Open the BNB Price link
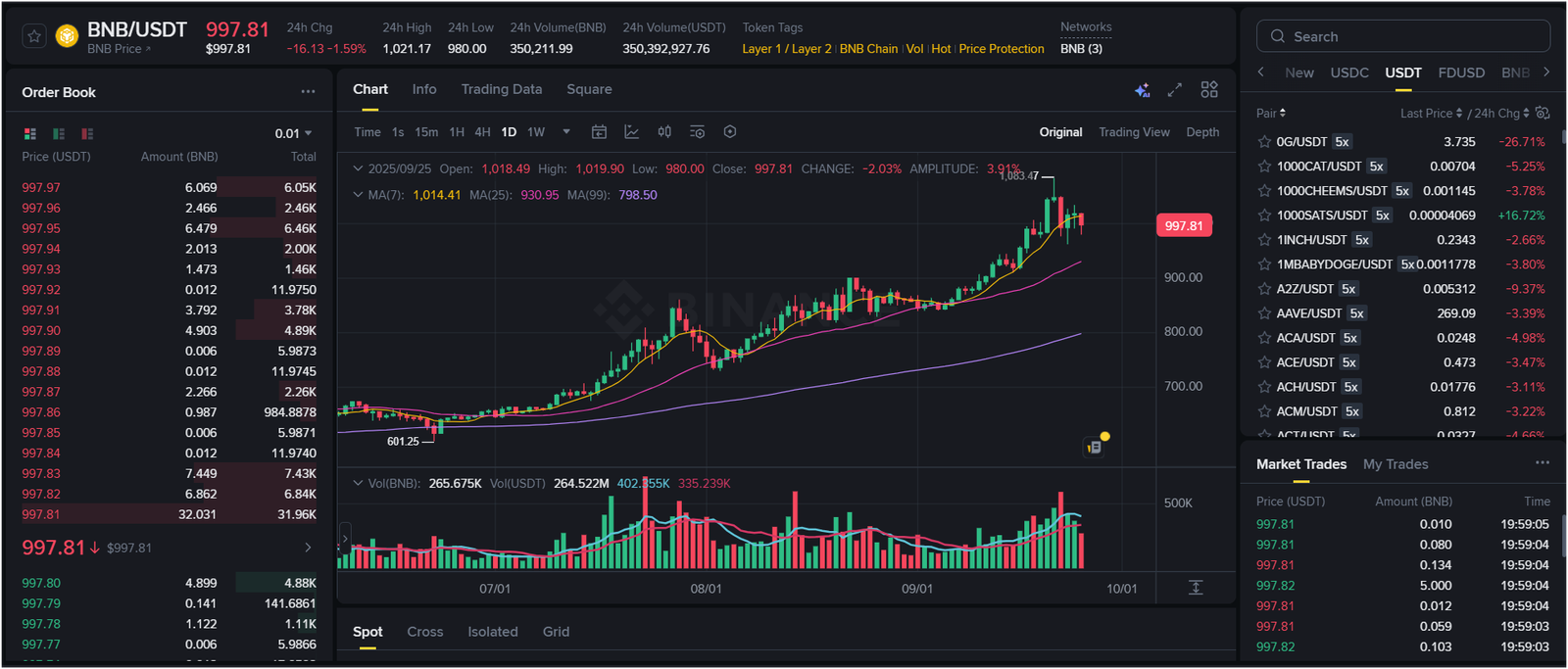The width and height of the screenshot is (1568, 669). pos(119,49)
